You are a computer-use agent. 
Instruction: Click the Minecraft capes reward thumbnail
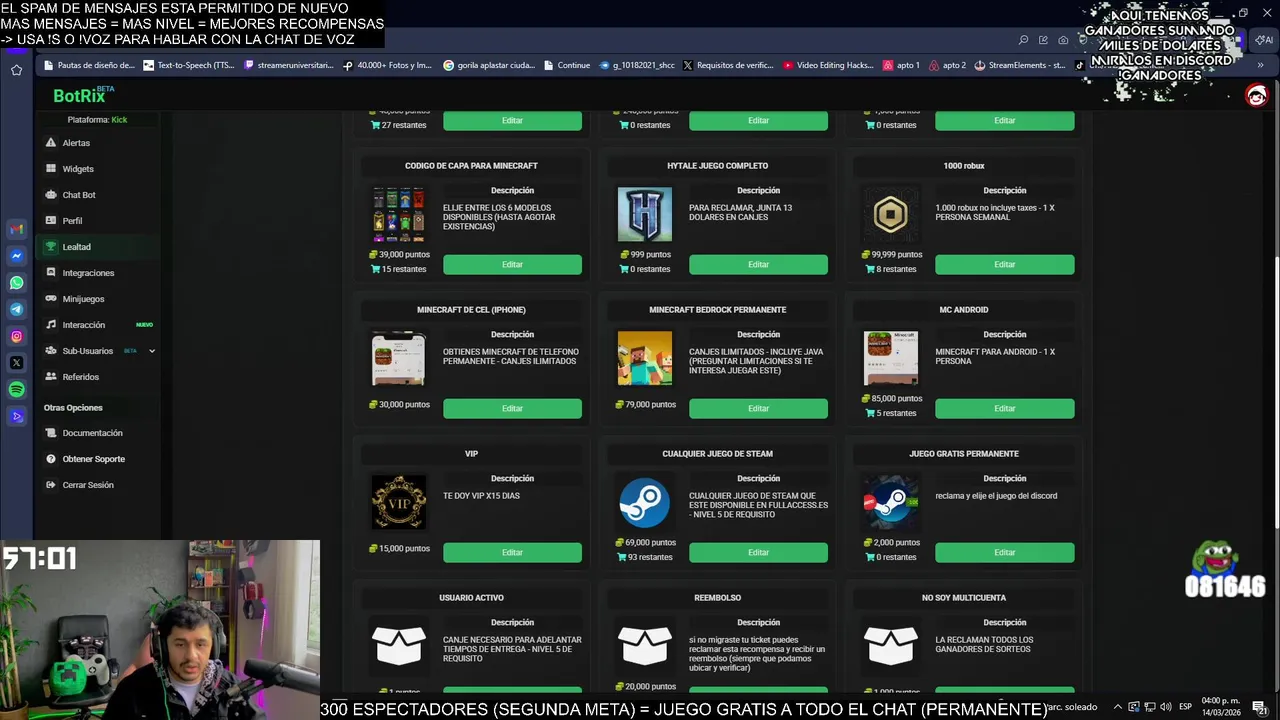[399, 214]
